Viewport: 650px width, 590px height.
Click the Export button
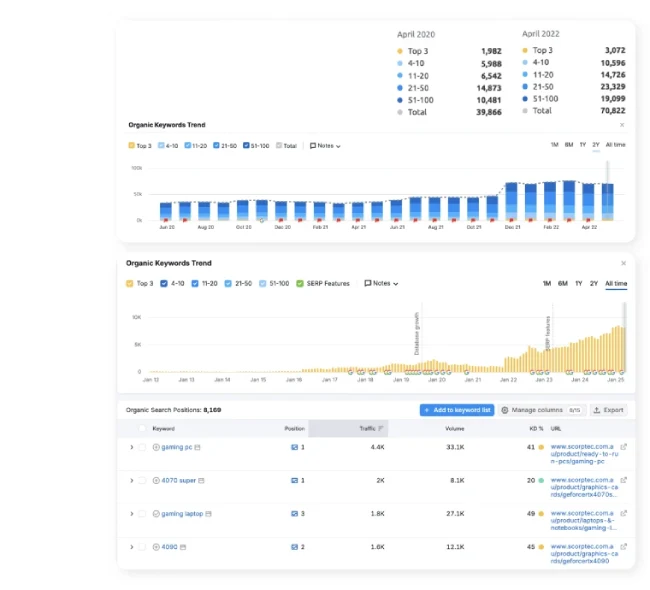(x=608, y=410)
